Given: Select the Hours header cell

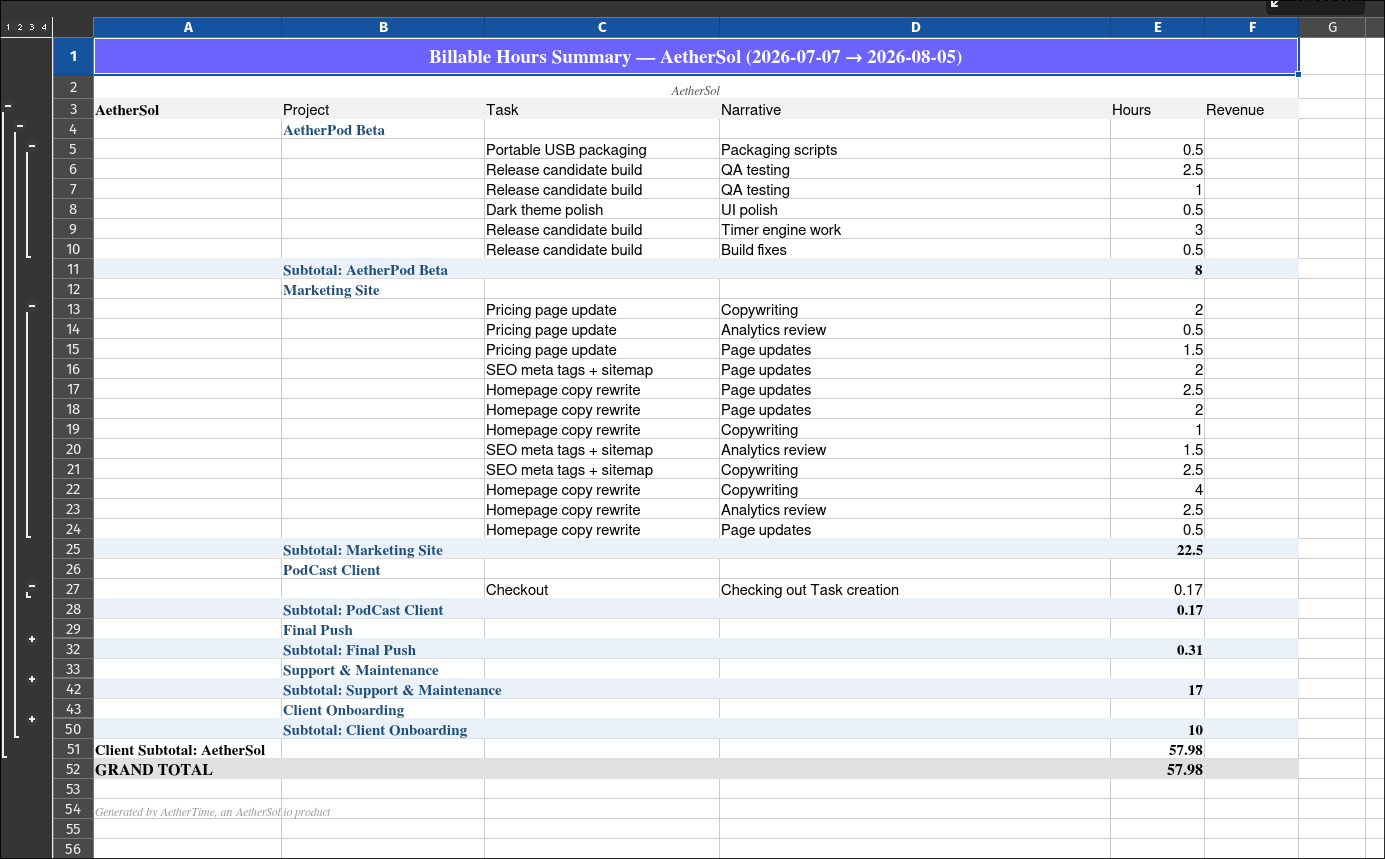Looking at the screenshot, I should (1158, 110).
